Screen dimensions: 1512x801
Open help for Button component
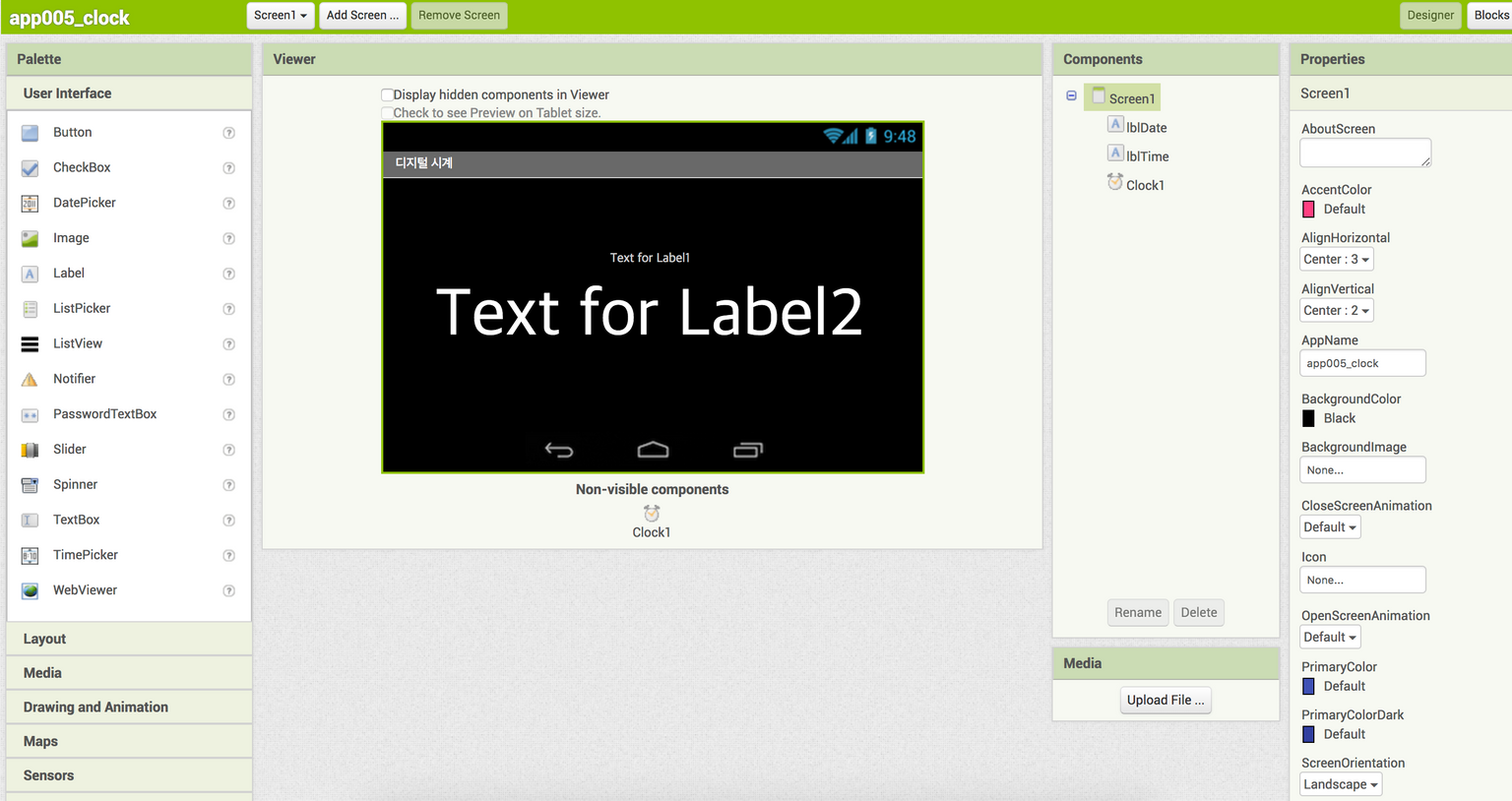click(x=228, y=133)
